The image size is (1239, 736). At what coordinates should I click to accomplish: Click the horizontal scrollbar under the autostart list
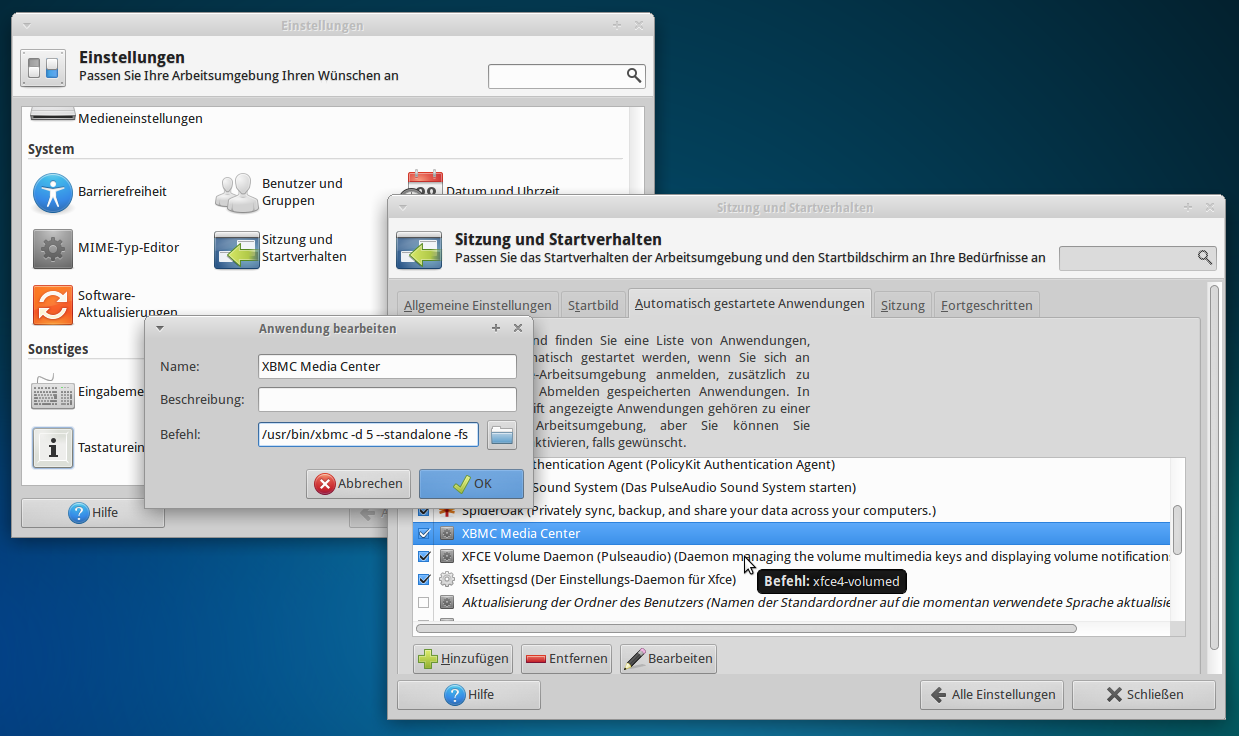[x=746, y=629]
